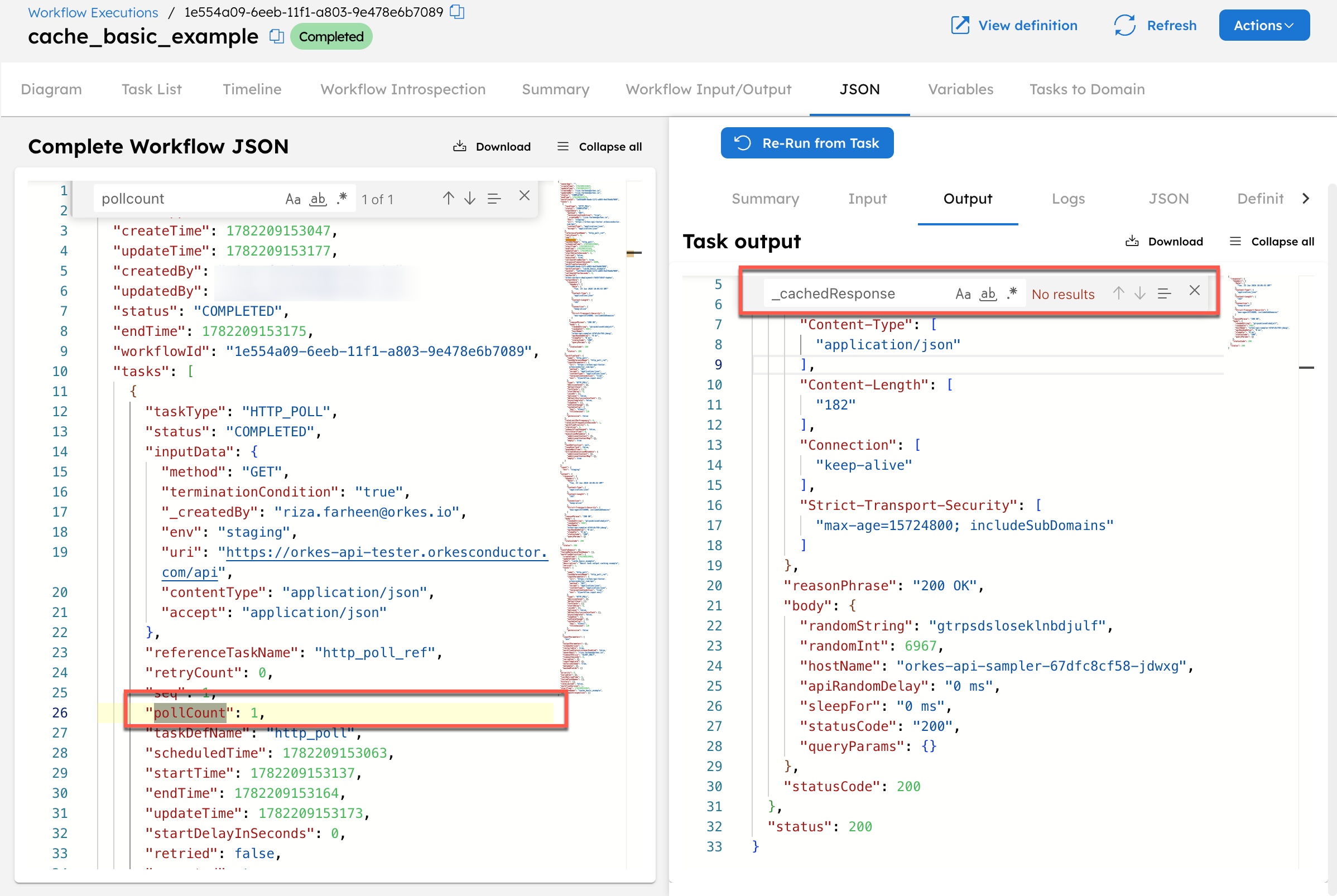Copy the workflow execution ID
The width and height of the screenshot is (1337, 896).
(x=457, y=12)
